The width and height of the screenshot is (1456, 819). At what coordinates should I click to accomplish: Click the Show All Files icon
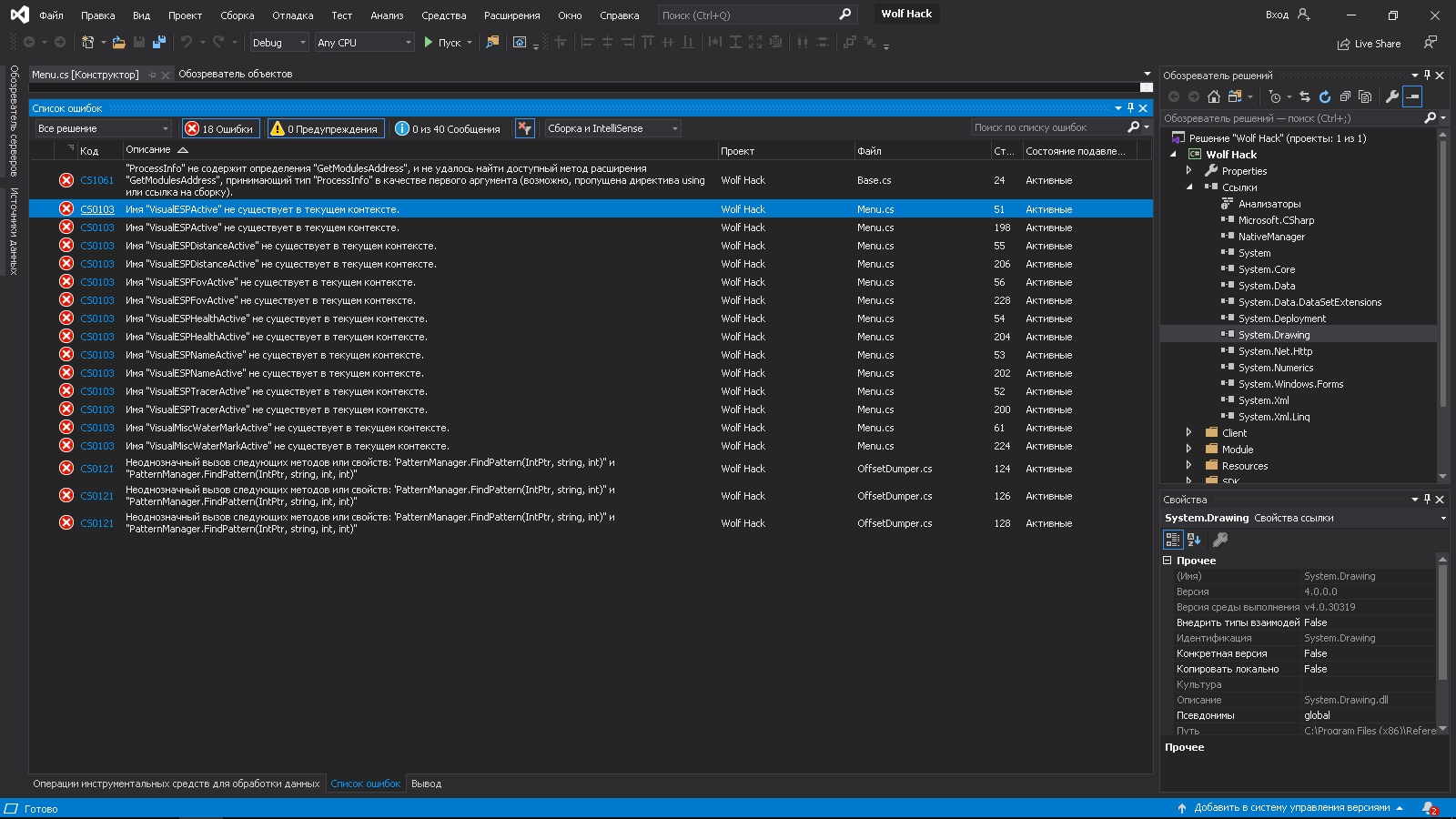coord(1365,96)
